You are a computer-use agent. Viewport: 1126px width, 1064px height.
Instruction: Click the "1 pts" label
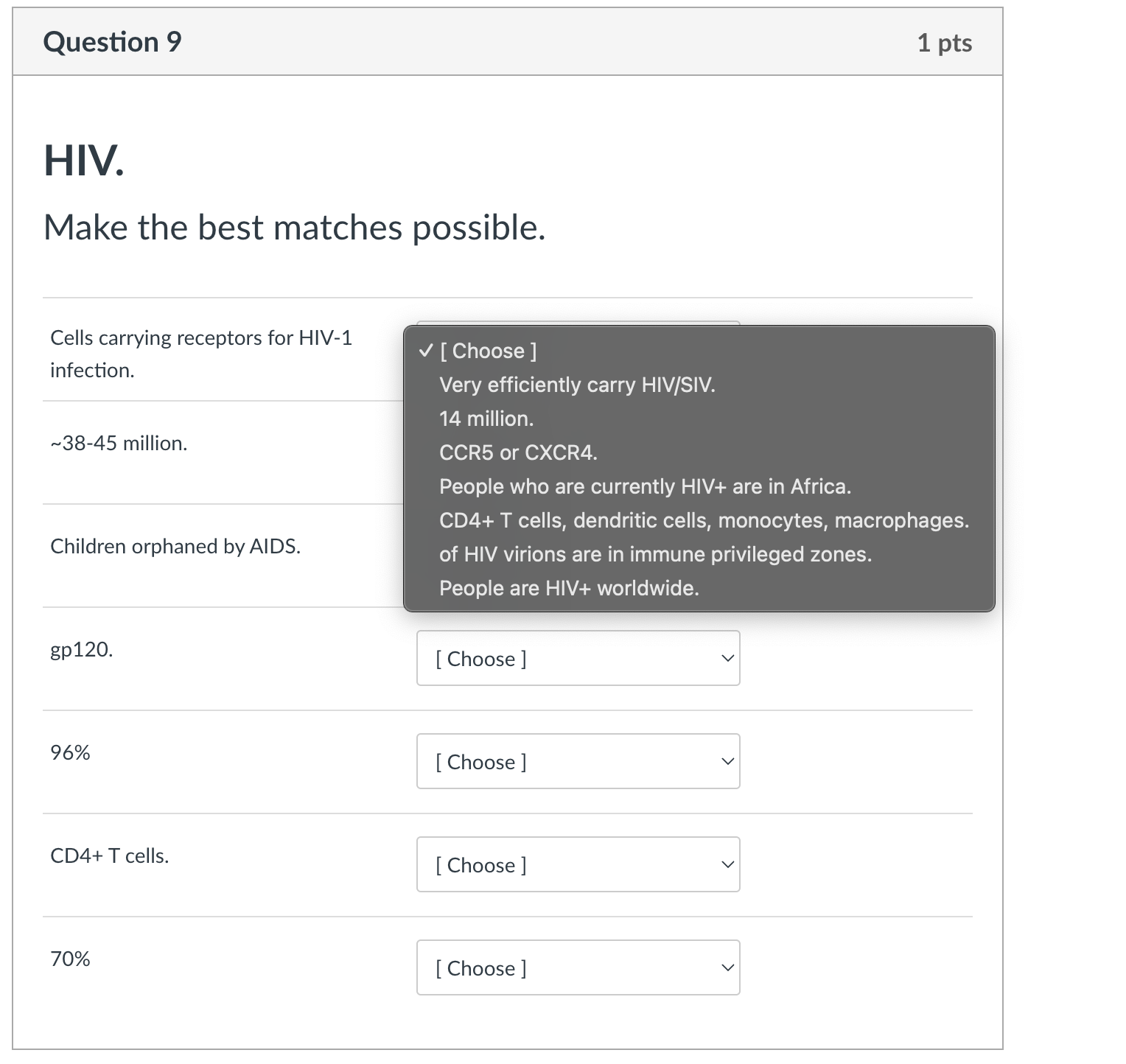pos(945,41)
